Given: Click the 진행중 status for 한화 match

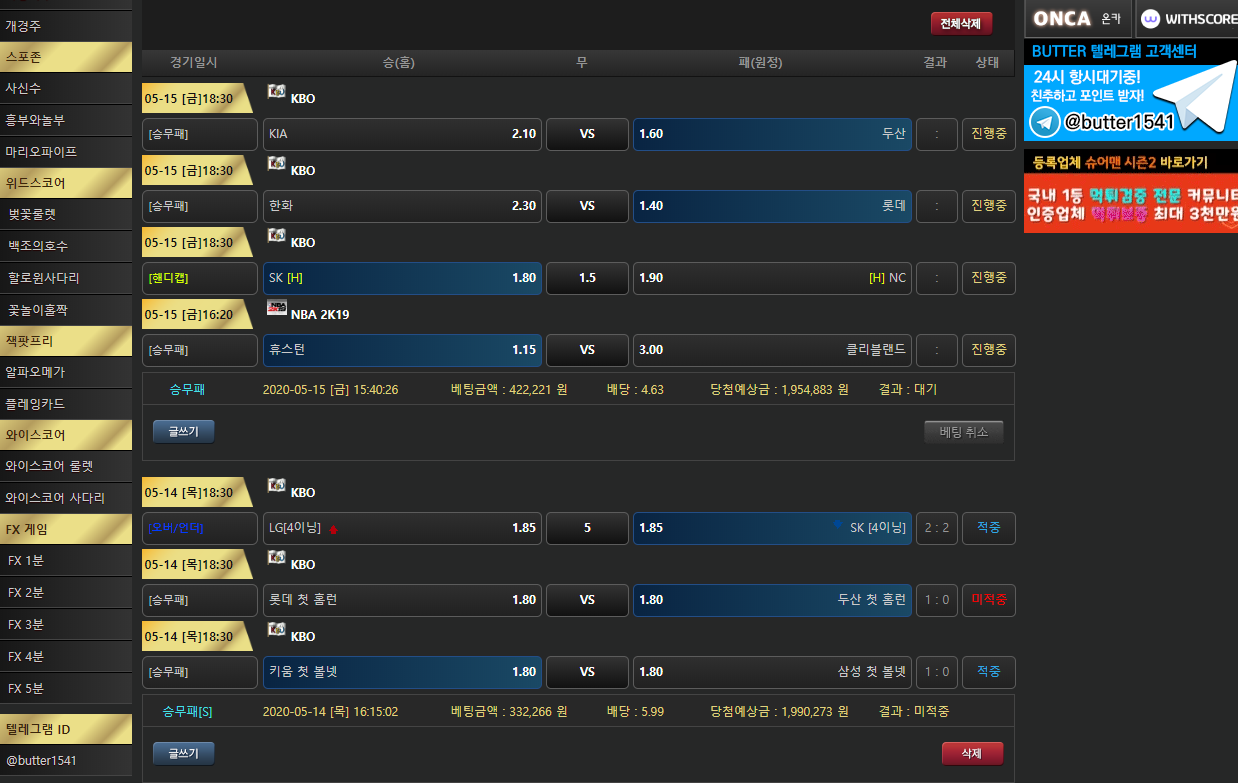Looking at the screenshot, I should (x=988, y=206).
